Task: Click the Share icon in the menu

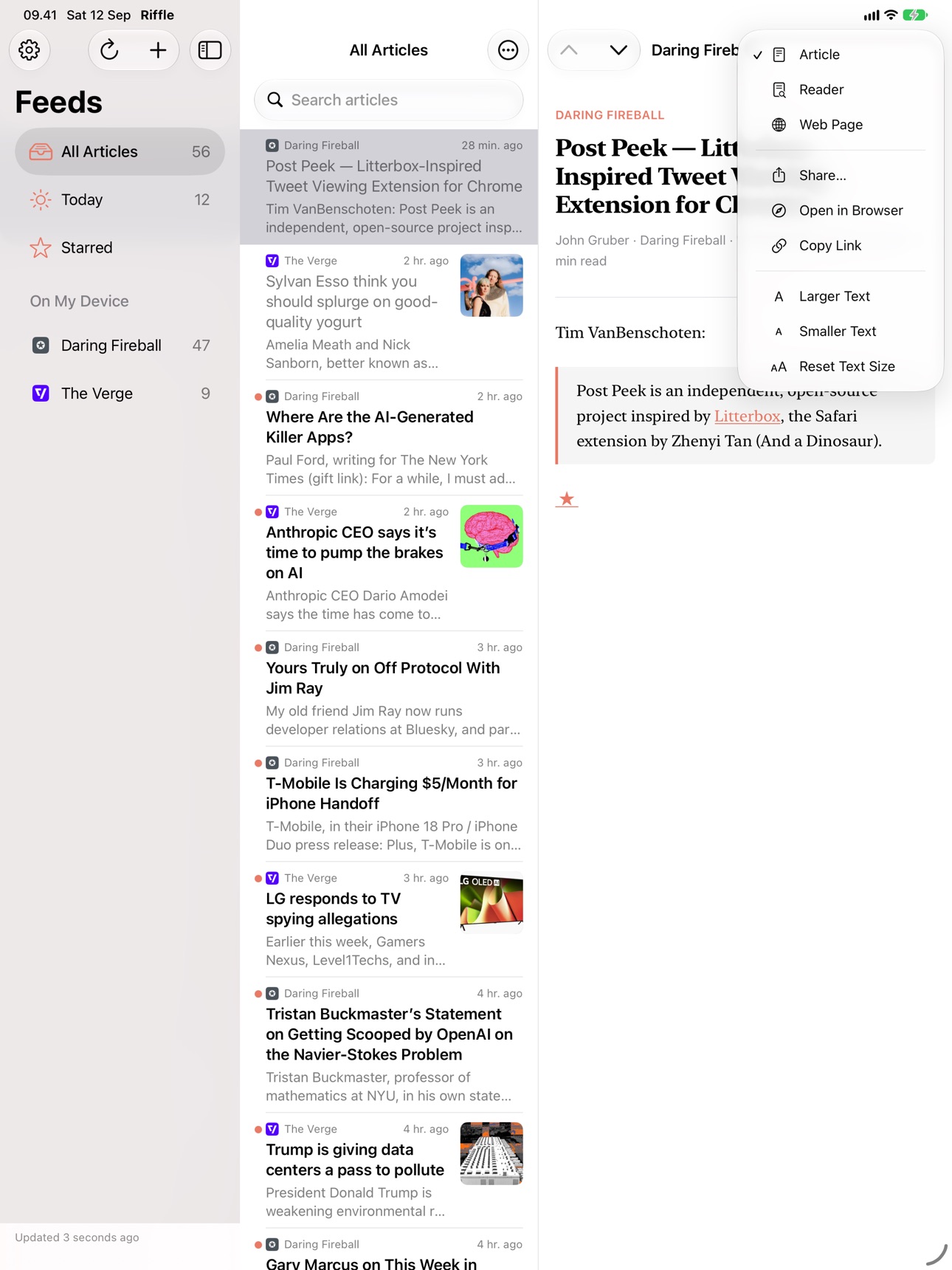Action: click(779, 175)
